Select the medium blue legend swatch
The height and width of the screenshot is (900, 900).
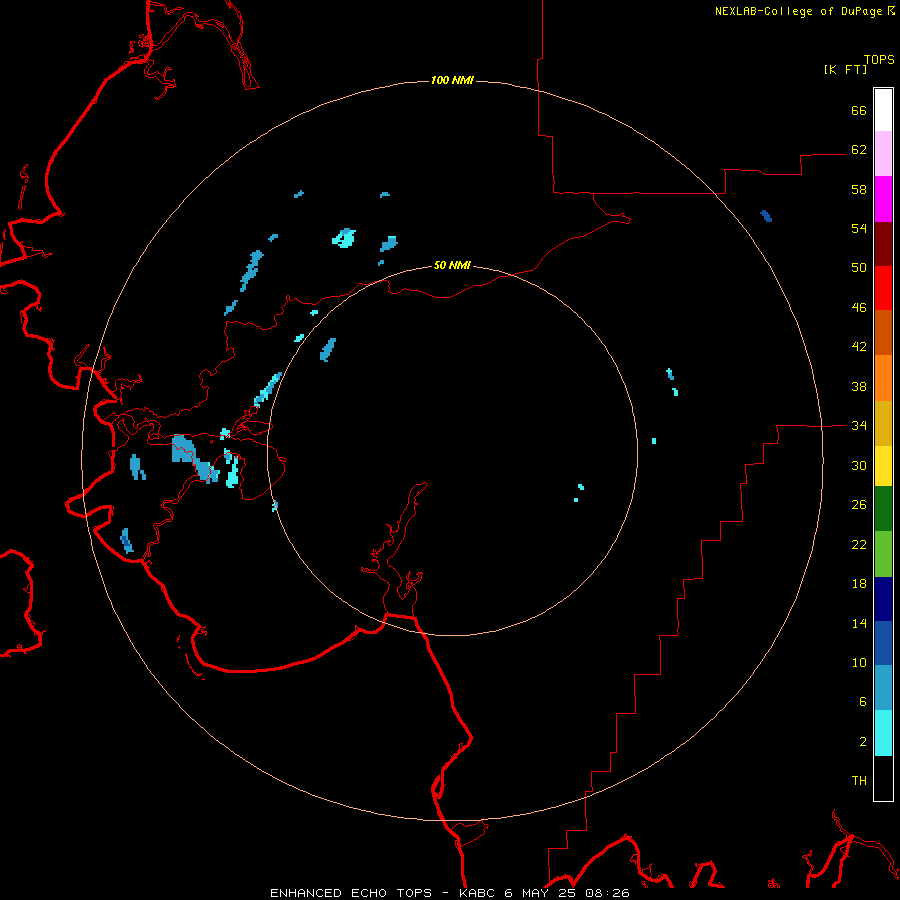(x=883, y=643)
